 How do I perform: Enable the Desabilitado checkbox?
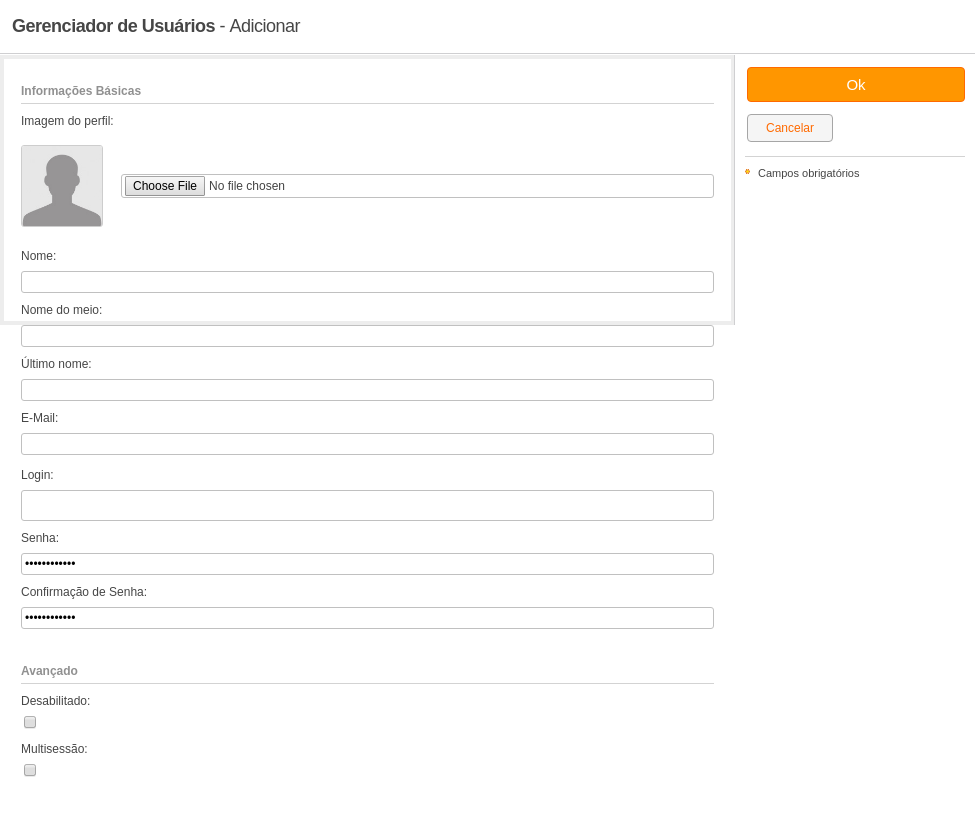tap(30, 722)
